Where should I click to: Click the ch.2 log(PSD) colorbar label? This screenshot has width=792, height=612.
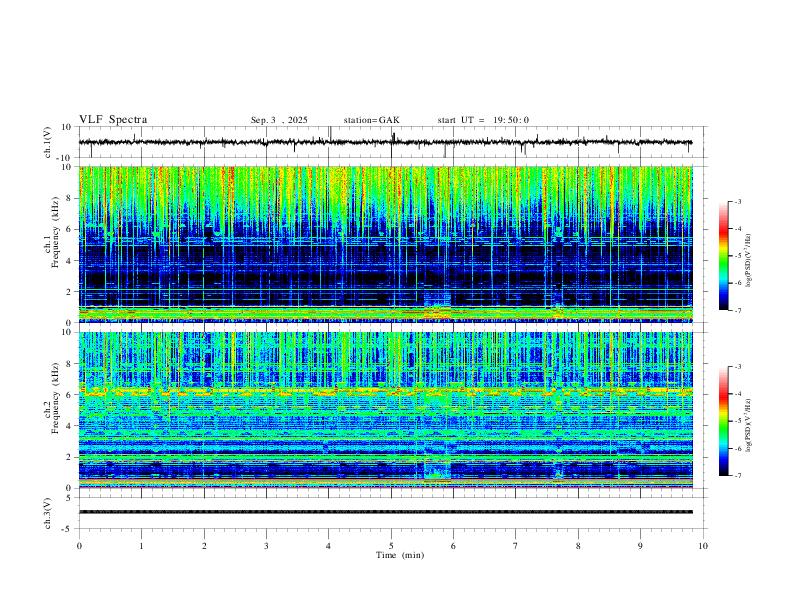tap(749, 425)
